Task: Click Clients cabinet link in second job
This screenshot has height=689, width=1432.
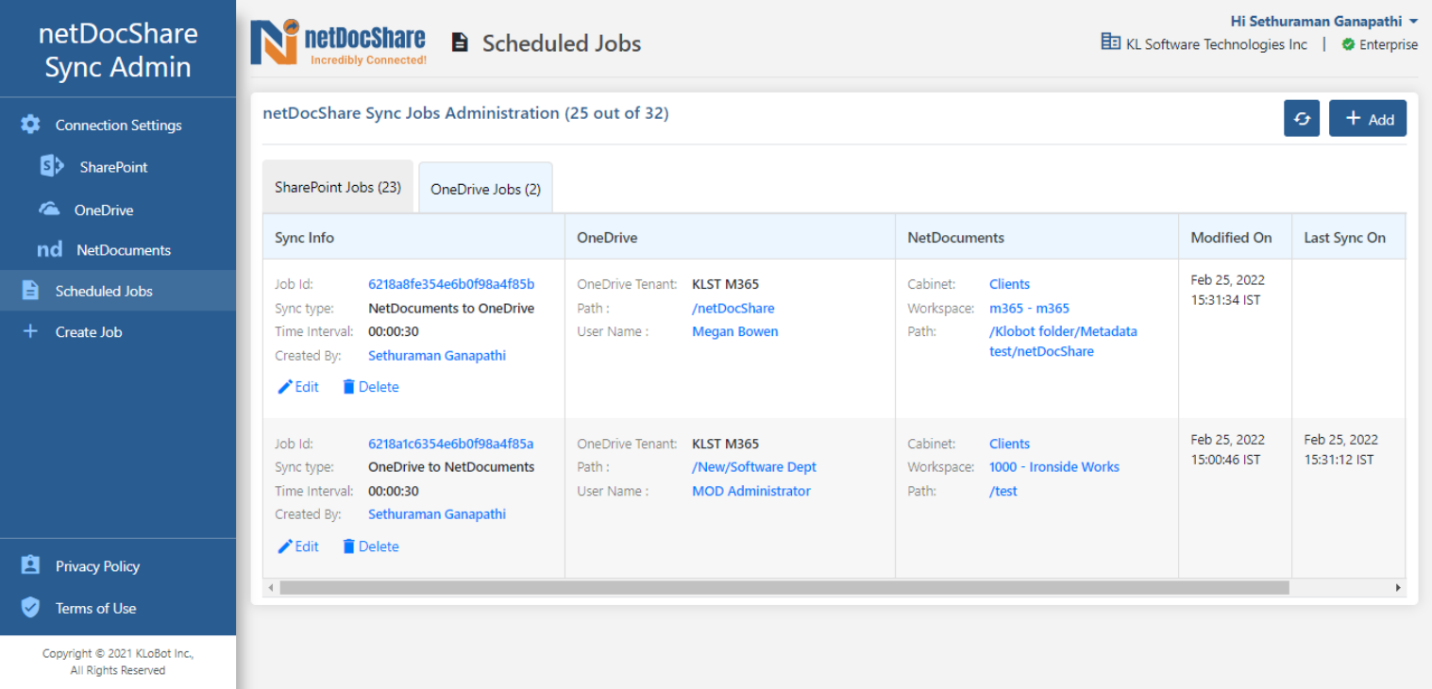Action: [x=1009, y=443]
